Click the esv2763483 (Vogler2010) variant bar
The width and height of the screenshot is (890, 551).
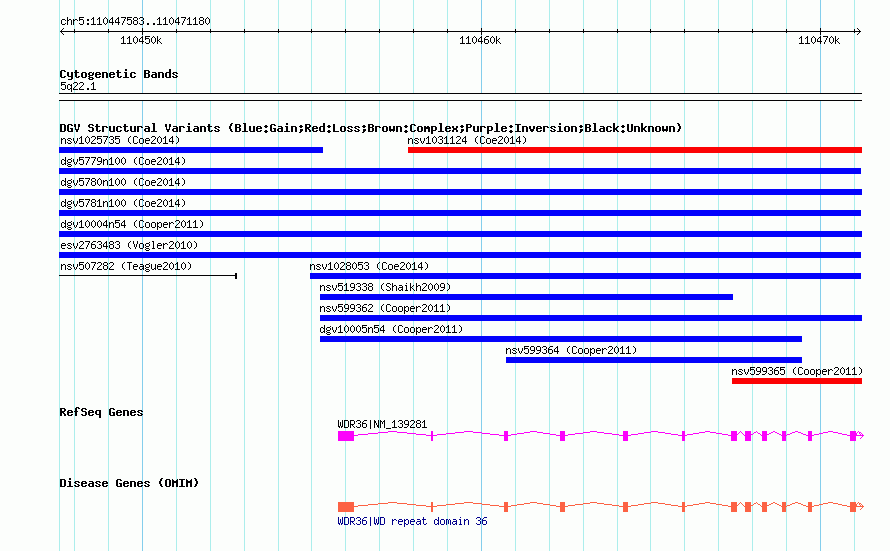coord(460,255)
